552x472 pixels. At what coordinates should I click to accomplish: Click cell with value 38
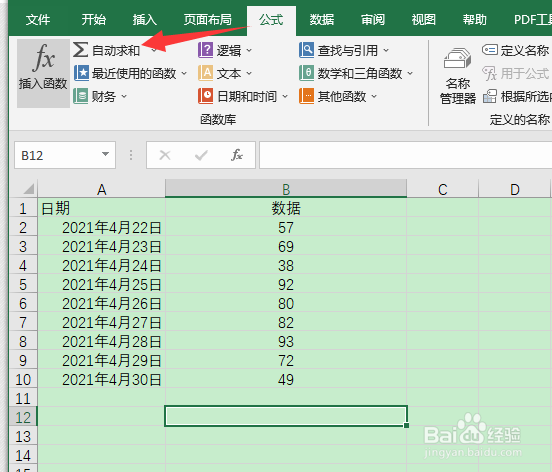286,265
